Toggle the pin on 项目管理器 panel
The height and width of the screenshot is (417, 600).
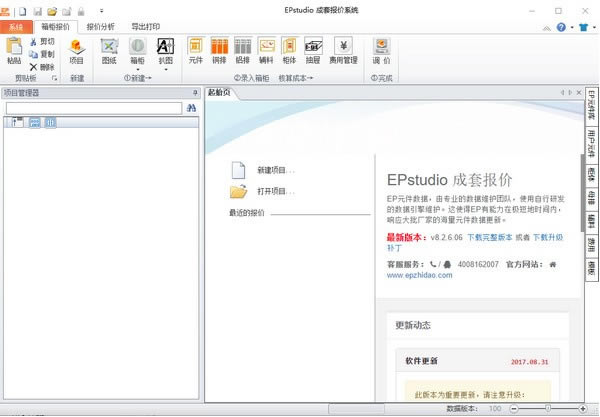click(195, 92)
